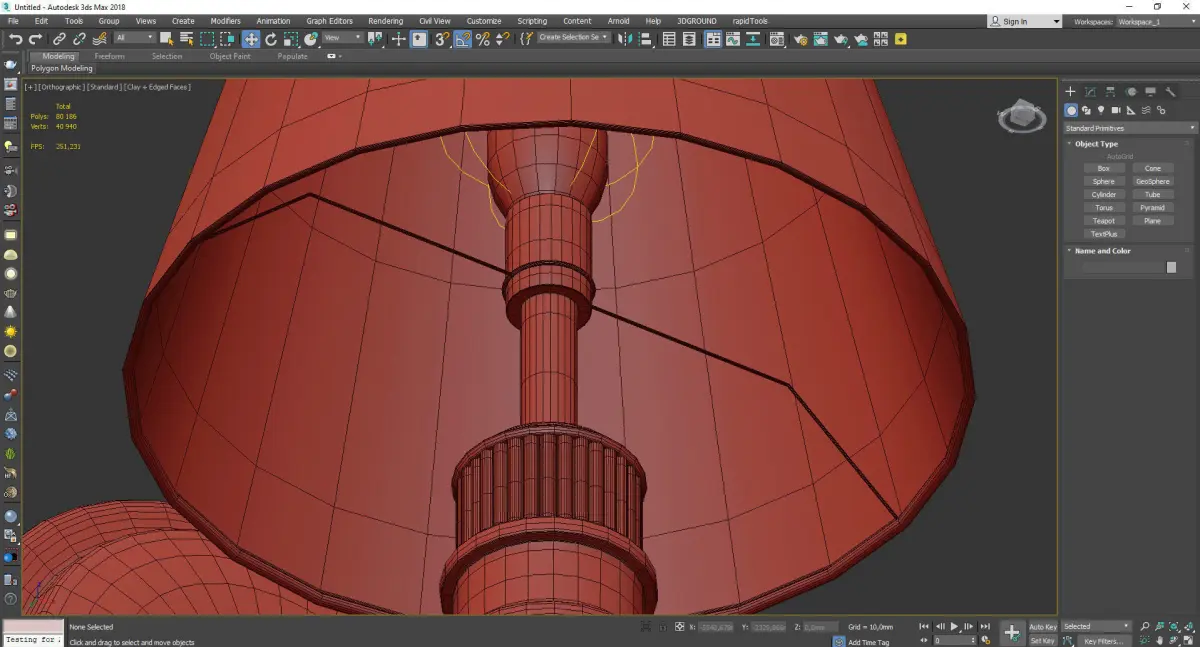Activate the Select and Link tool
The image size is (1200, 647).
pyautogui.click(x=59, y=40)
